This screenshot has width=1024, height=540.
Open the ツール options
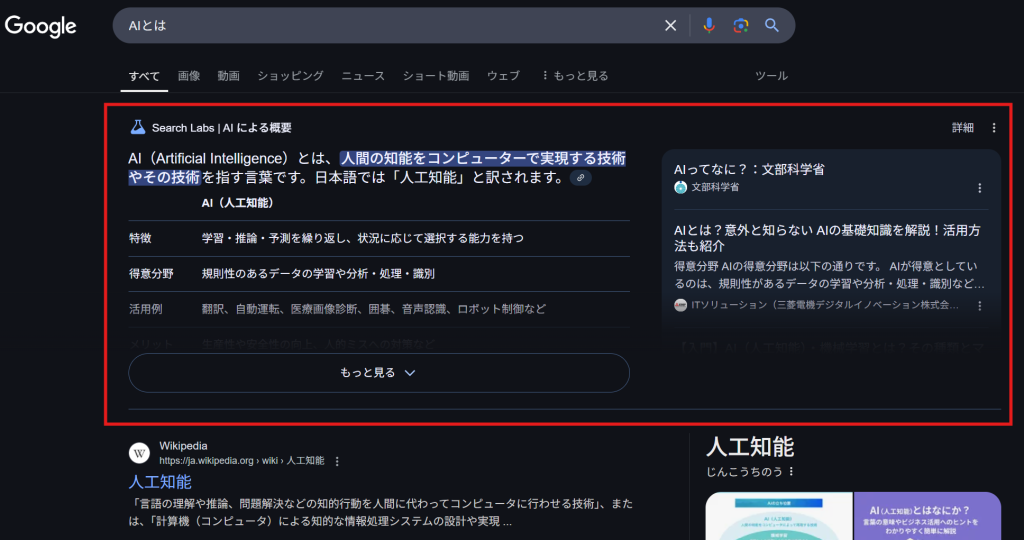pyautogui.click(x=771, y=76)
